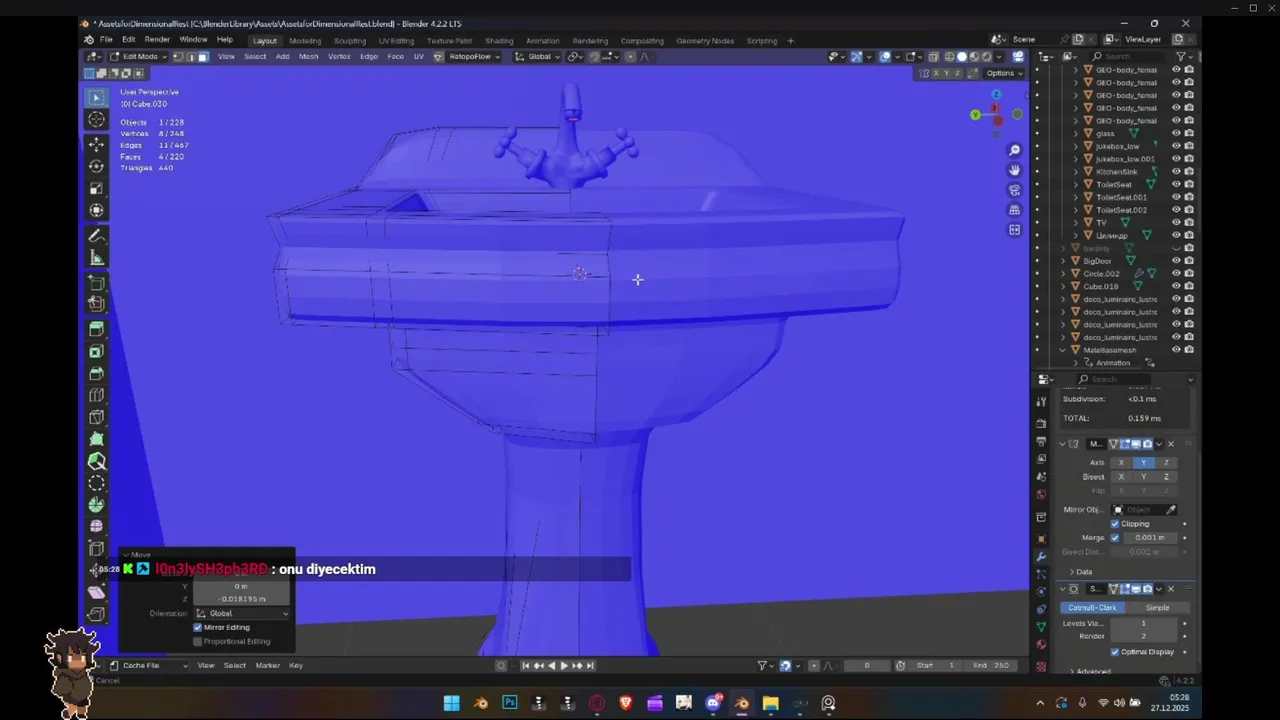Switch to the Sculpting workspace tab
Viewport: 1280px width, 720px height.
(350, 41)
